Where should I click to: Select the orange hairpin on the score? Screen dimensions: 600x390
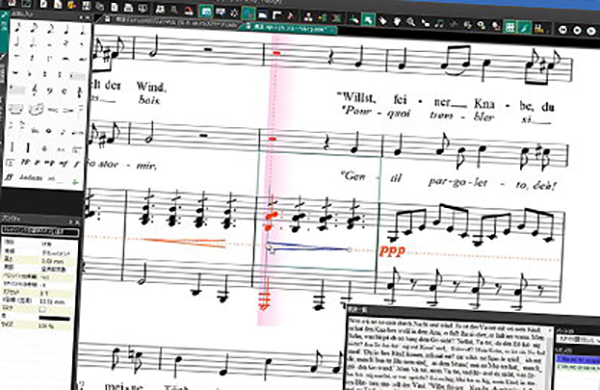point(184,242)
